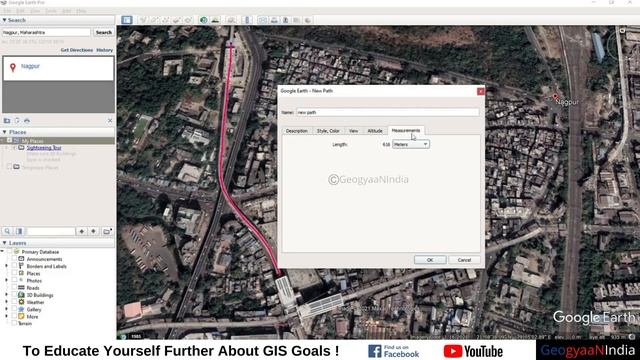
Task: Select the Add Placemark toolbar icon
Action: coord(142,20)
